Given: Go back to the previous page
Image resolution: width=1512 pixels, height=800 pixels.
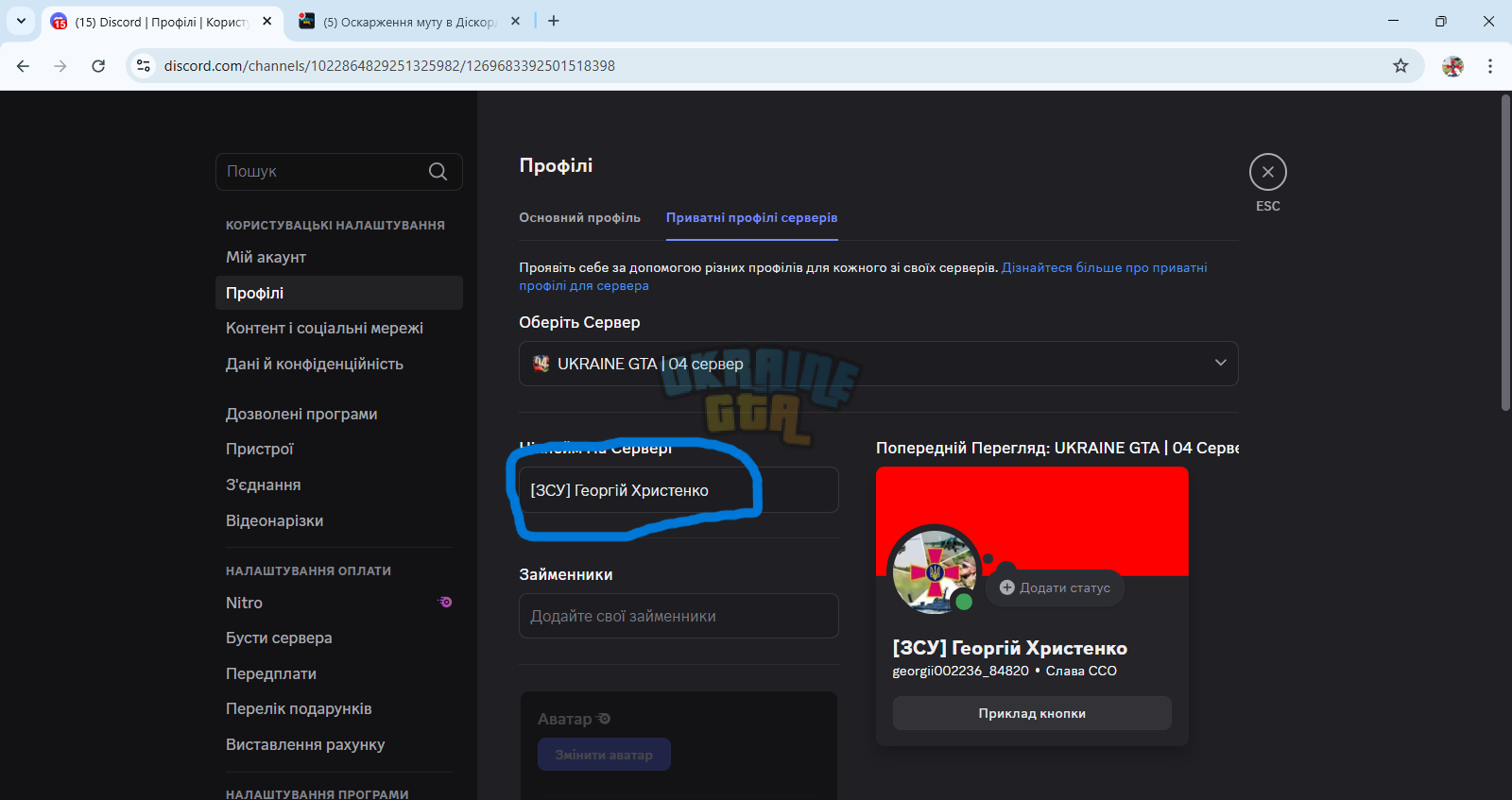Looking at the screenshot, I should [x=24, y=66].
